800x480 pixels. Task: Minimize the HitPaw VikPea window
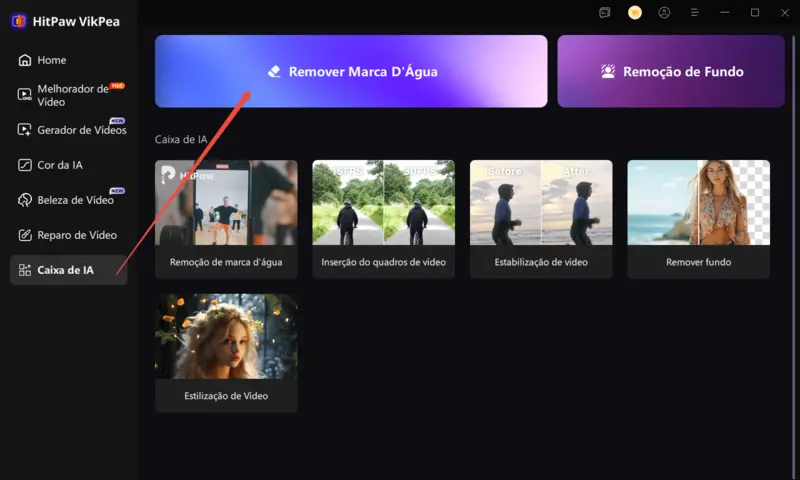(x=724, y=13)
